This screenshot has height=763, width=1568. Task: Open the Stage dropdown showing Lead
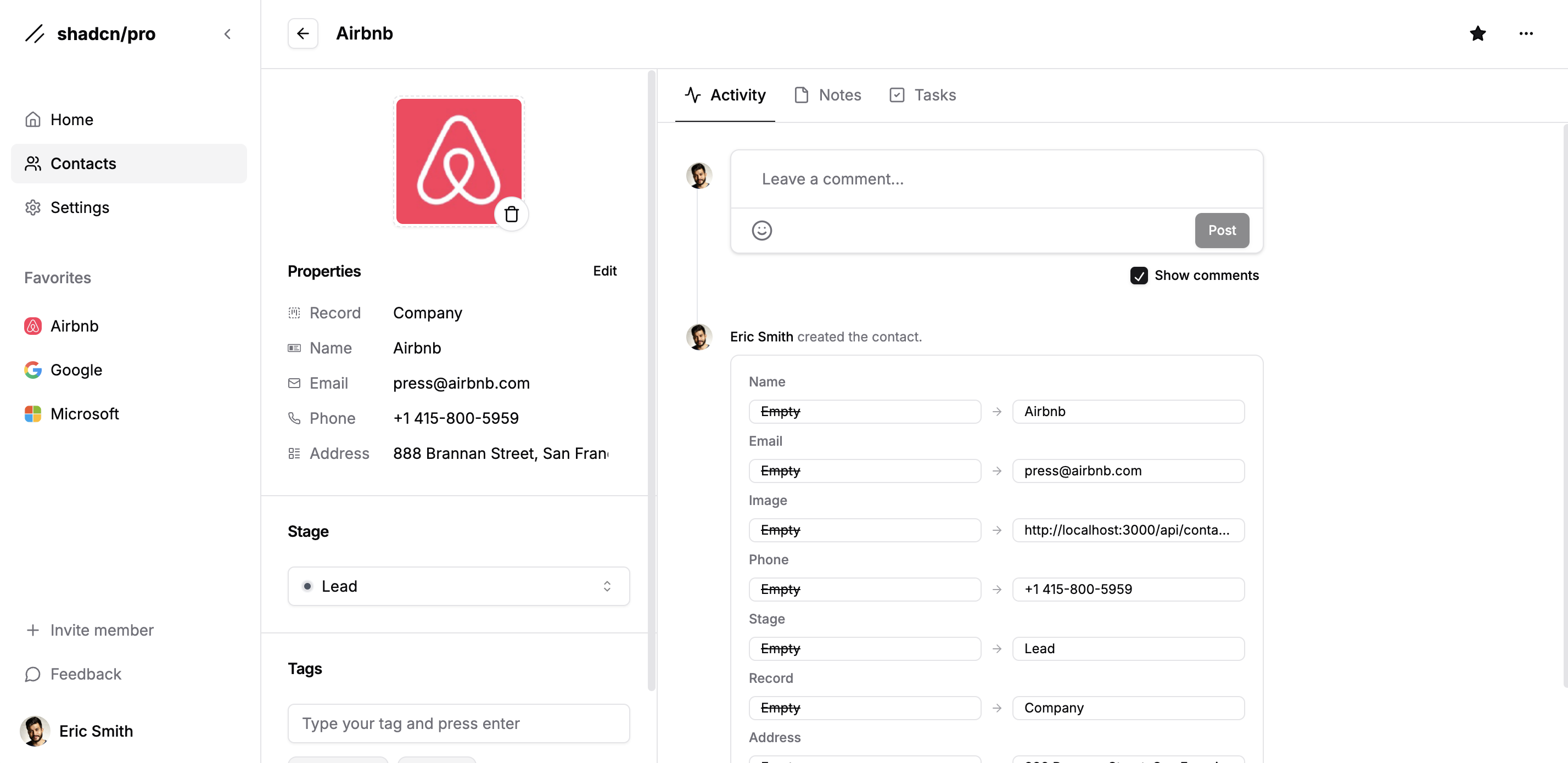click(x=458, y=587)
